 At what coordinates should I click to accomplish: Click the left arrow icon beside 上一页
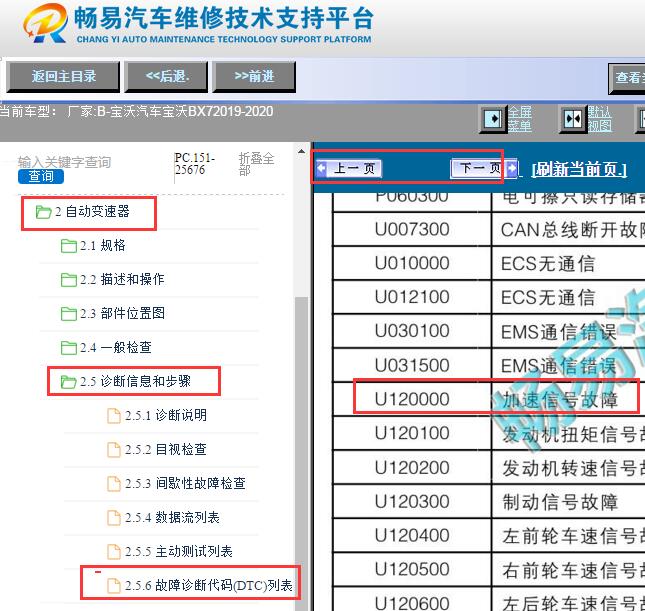pos(321,168)
